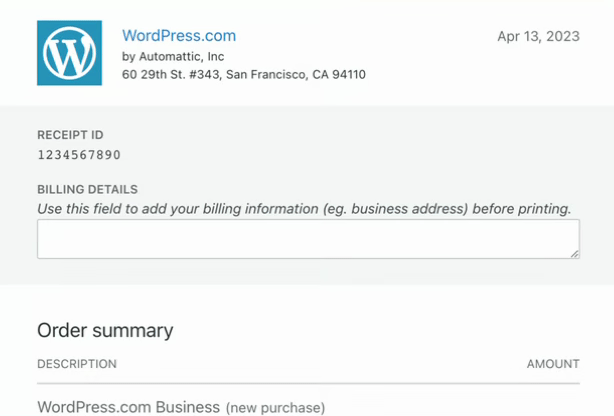614x416 pixels.
Task: Select the San Francisco street address line
Action: click(x=243, y=75)
